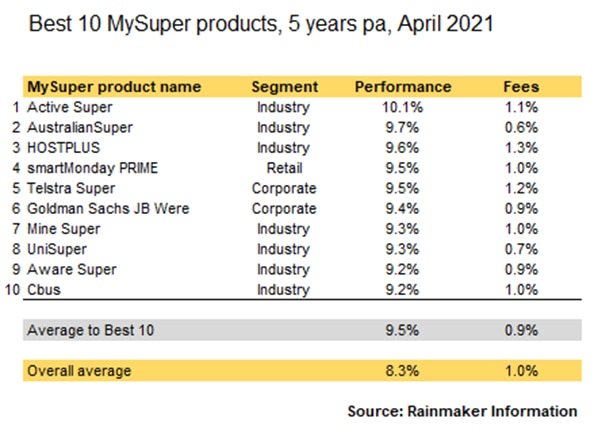Click the smartMonday PRIME entry
The width and height of the screenshot is (598, 430).
click(92, 168)
